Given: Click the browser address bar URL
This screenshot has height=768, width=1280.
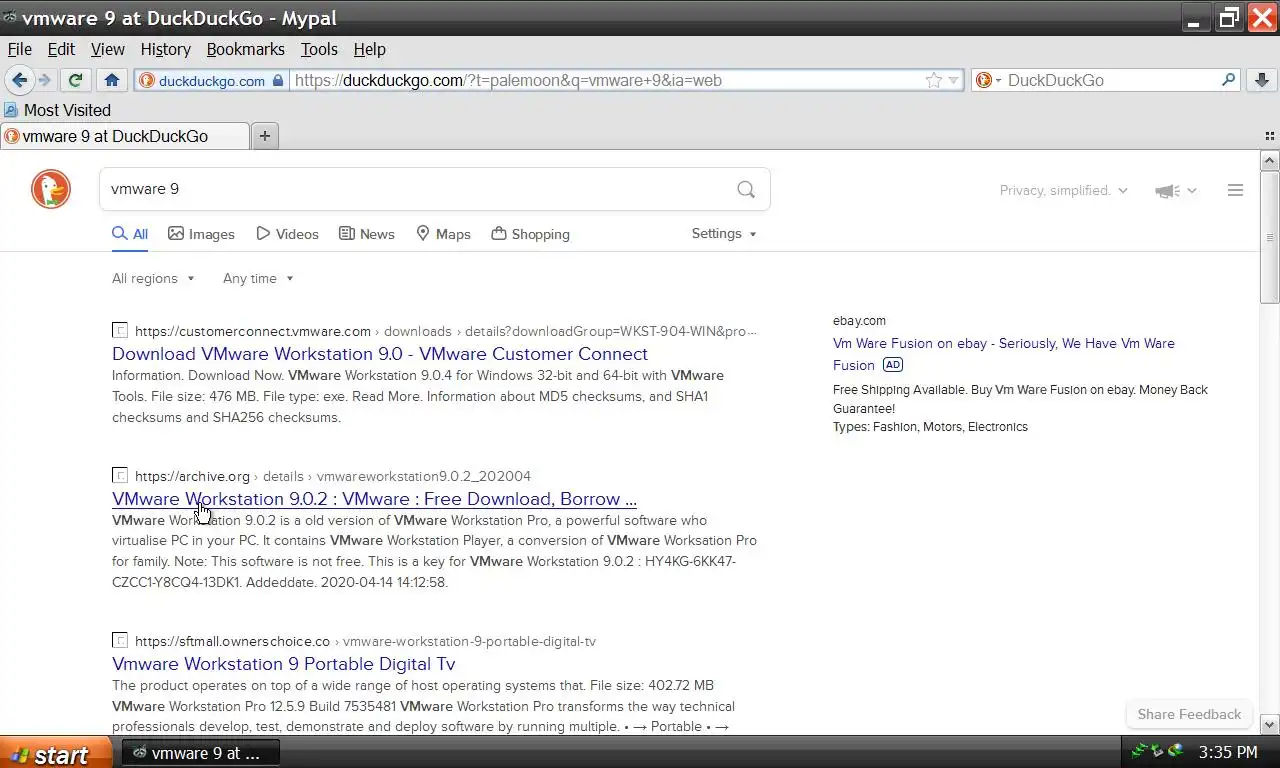Looking at the screenshot, I should tap(607, 80).
